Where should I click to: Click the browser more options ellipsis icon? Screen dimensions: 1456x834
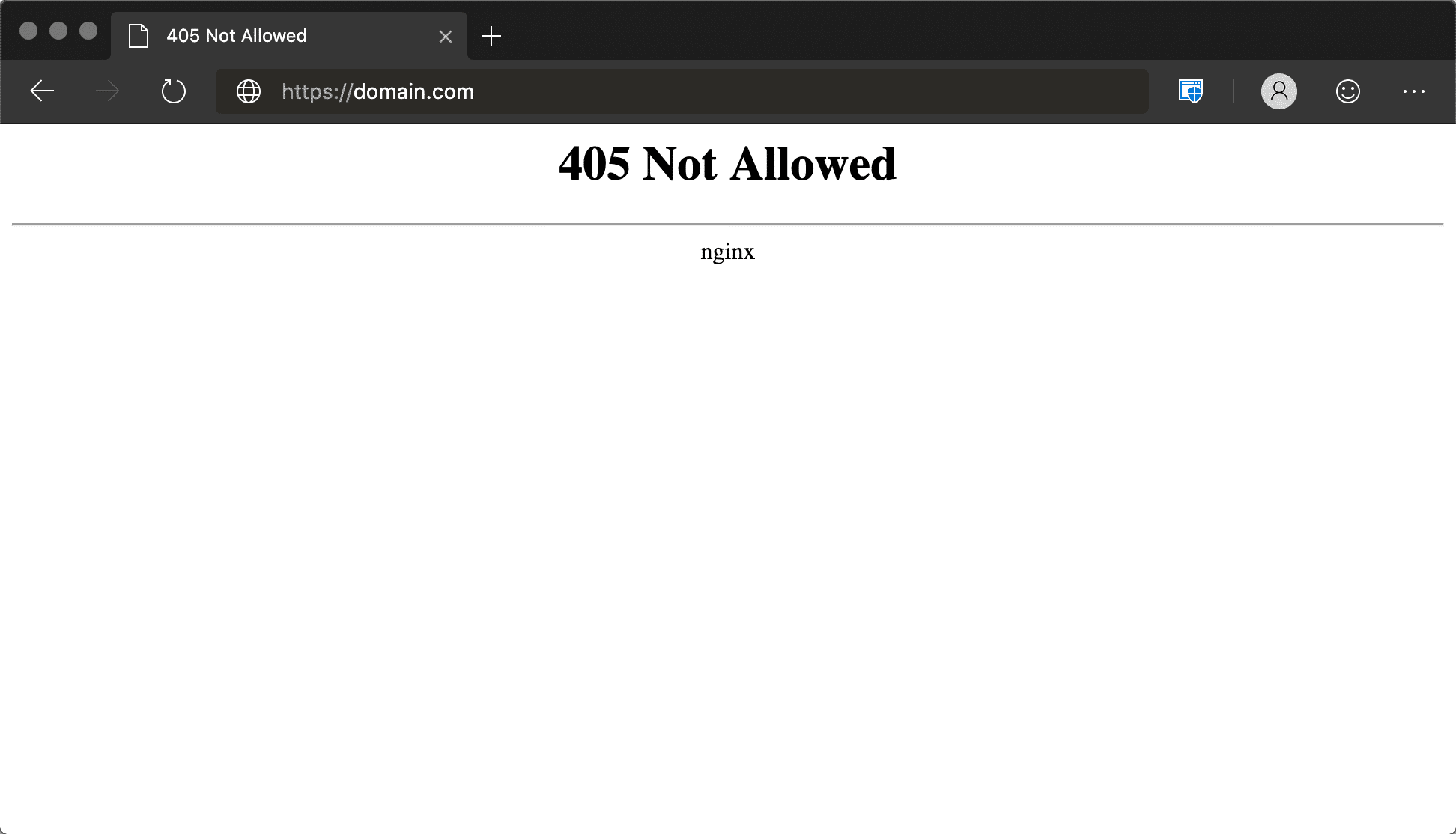point(1414,91)
